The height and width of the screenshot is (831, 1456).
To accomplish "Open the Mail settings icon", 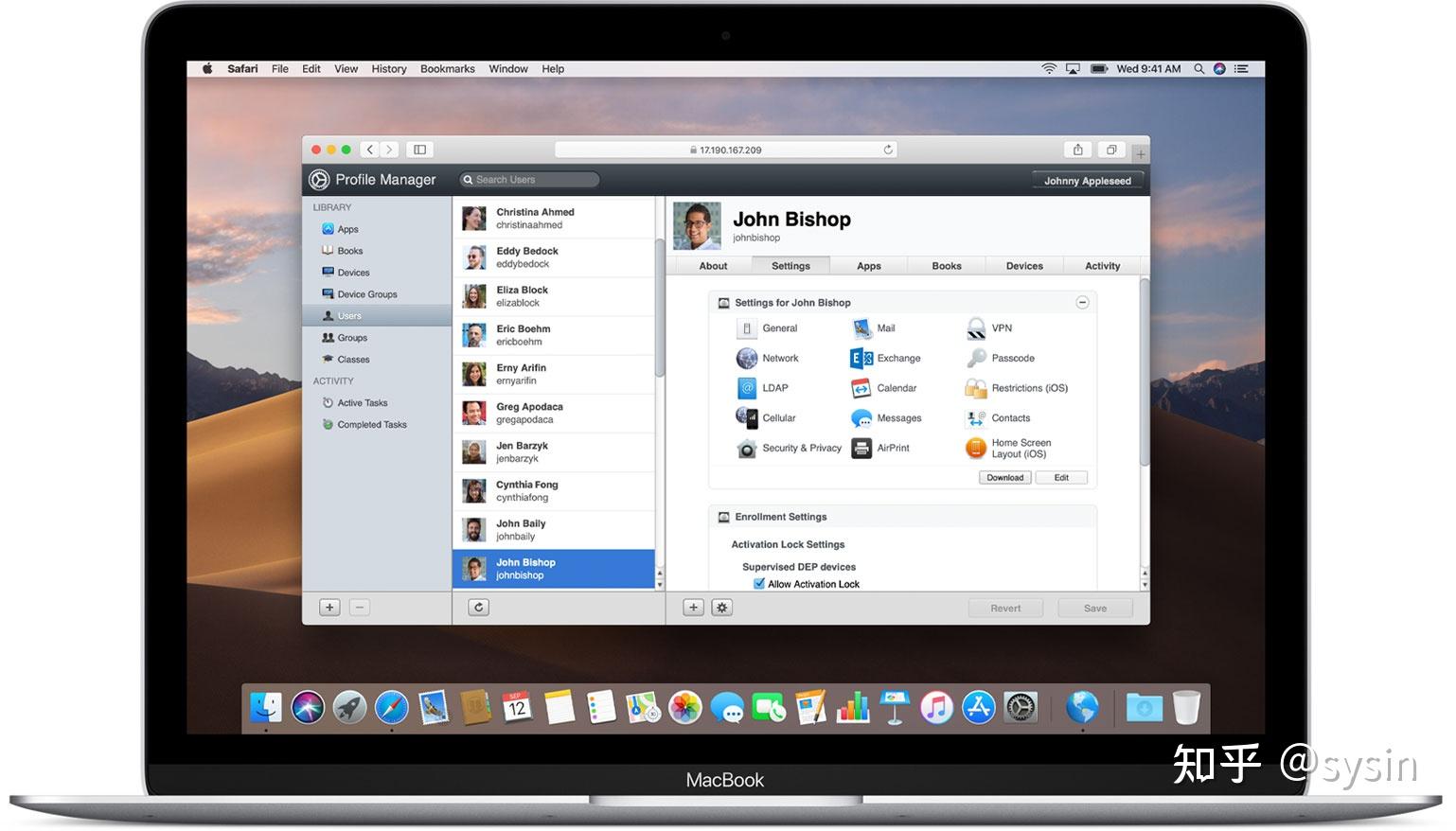I will pos(861,328).
